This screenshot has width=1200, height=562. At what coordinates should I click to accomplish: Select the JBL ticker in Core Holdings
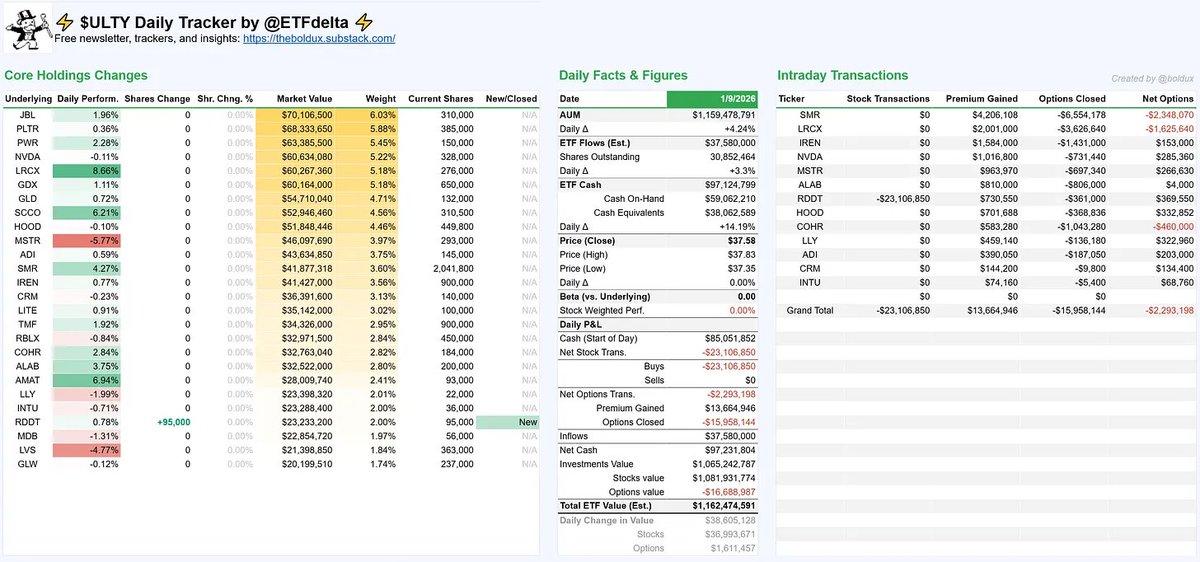27,115
